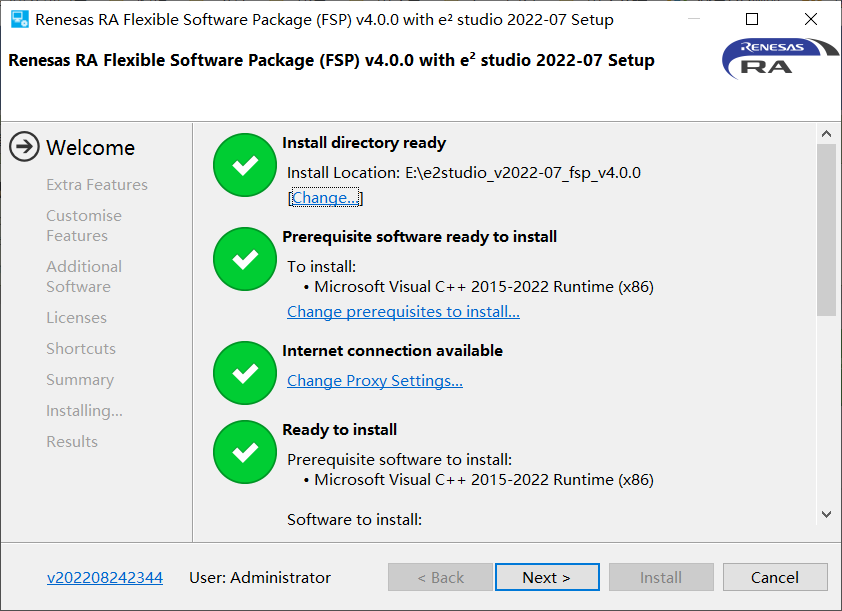Click the Prerequisite software ready checkmark icon
Screen dimensions: 842x611
point(245,259)
